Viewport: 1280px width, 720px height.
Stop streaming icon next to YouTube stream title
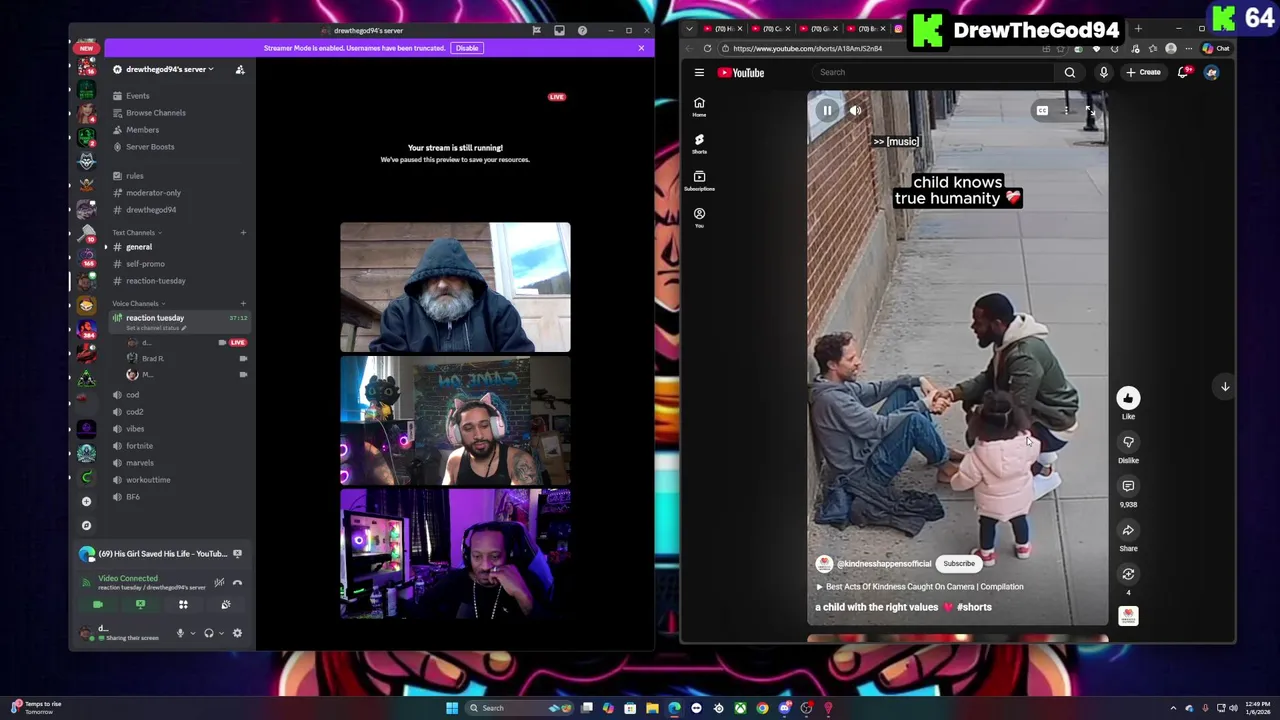click(x=237, y=553)
